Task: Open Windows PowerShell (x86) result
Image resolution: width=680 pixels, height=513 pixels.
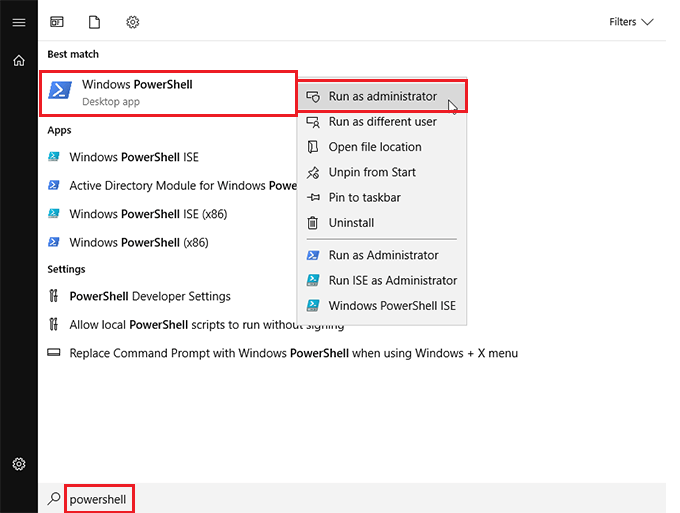Action: pyautogui.click(x=139, y=242)
